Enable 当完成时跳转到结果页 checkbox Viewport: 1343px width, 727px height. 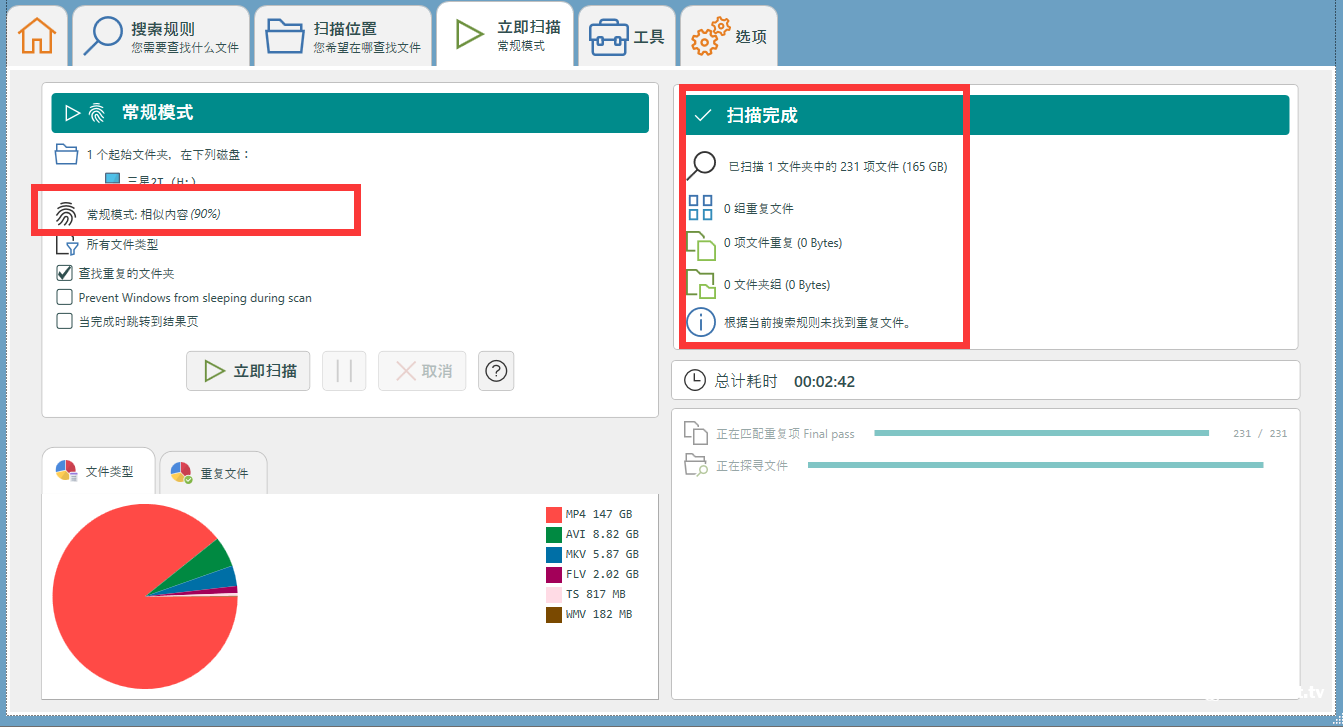coord(64,321)
